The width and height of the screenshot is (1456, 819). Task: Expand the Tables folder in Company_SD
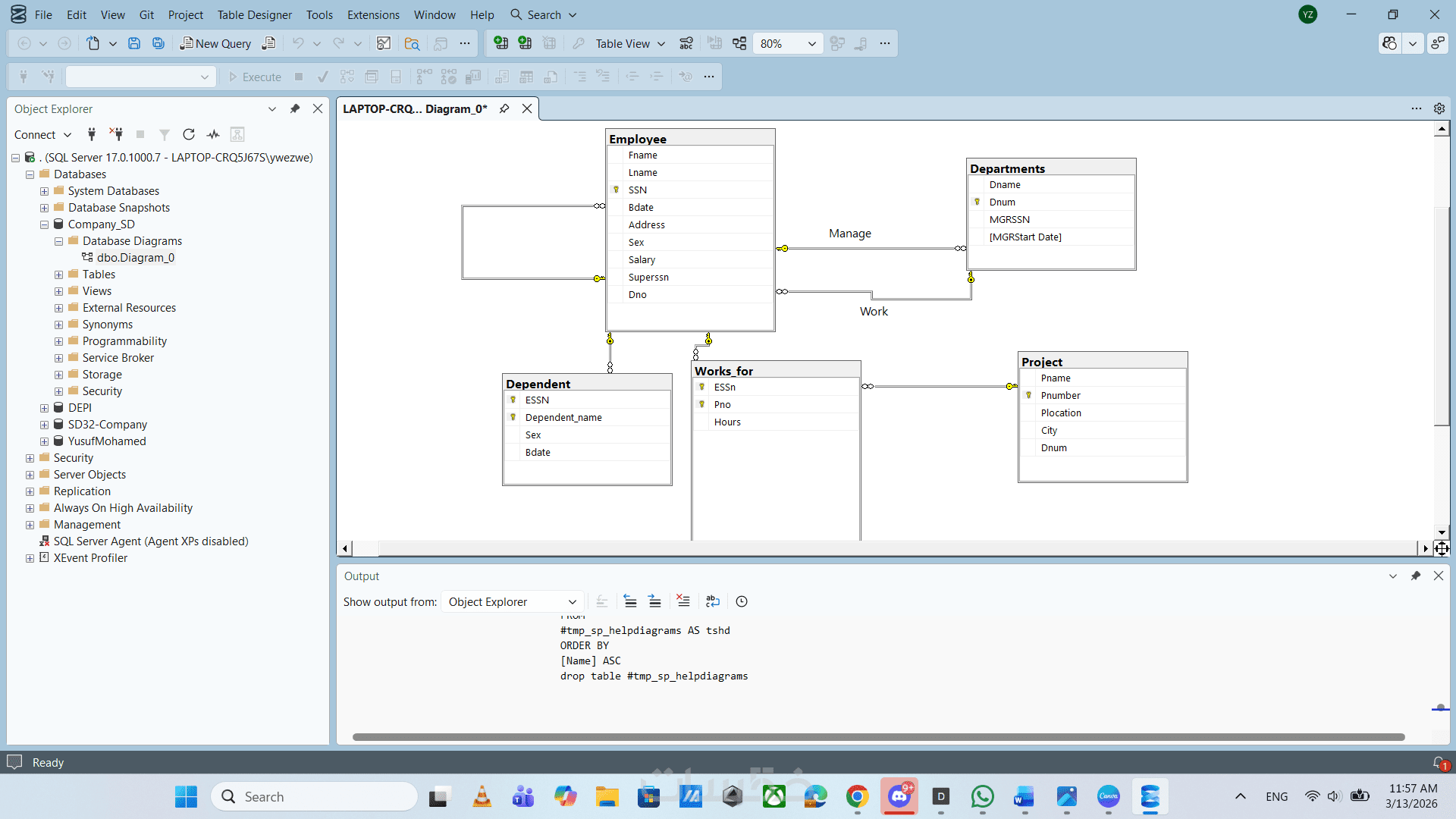click(x=58, y=275)
